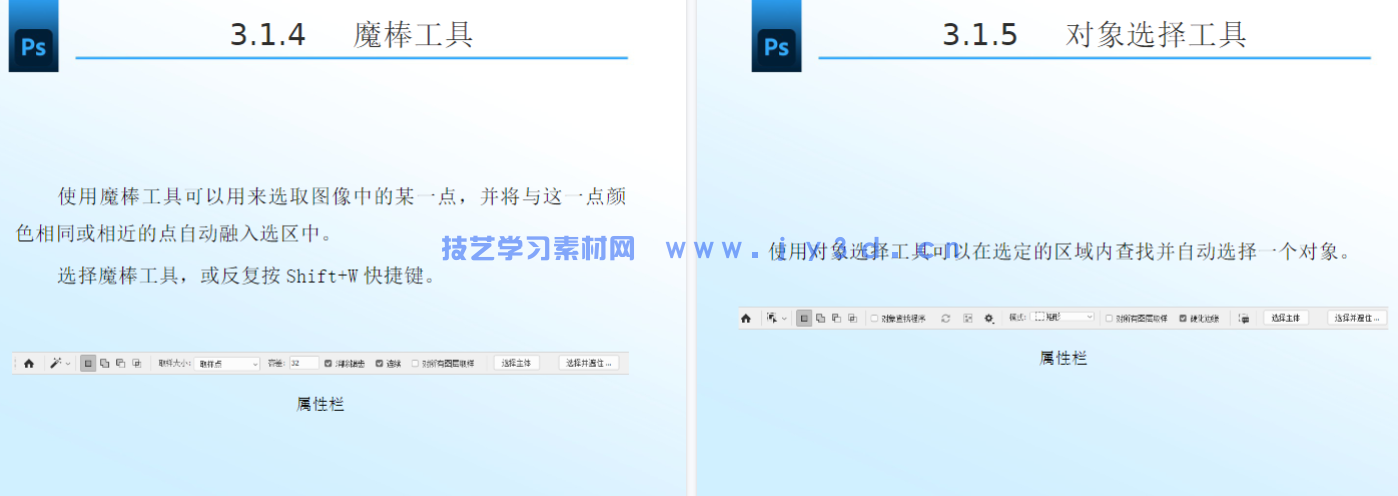The image size is (1398, 496).
Task: Choose Subtract from Selection in Magic Wand bar
Action: [120, 364]
